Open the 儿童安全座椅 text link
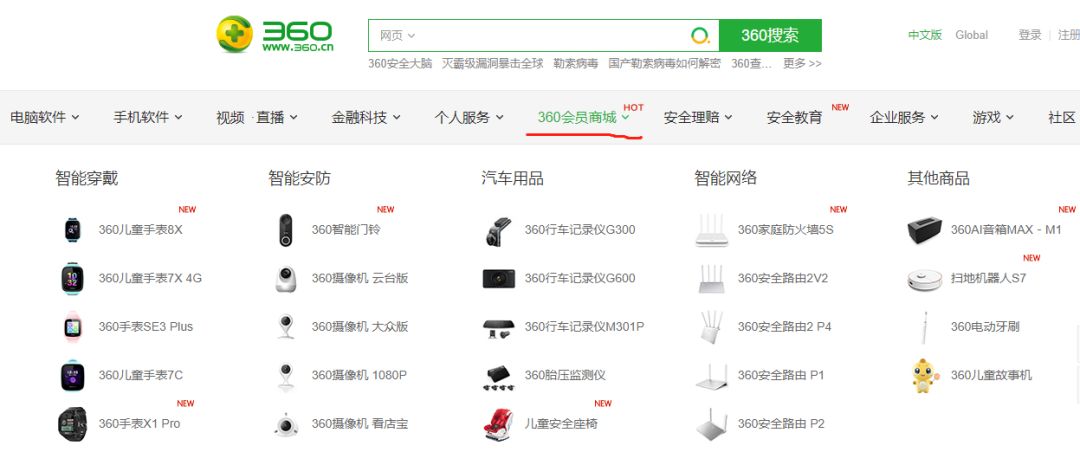The width and height of the screenshot is (1080, 465). [x=561, y=424]
